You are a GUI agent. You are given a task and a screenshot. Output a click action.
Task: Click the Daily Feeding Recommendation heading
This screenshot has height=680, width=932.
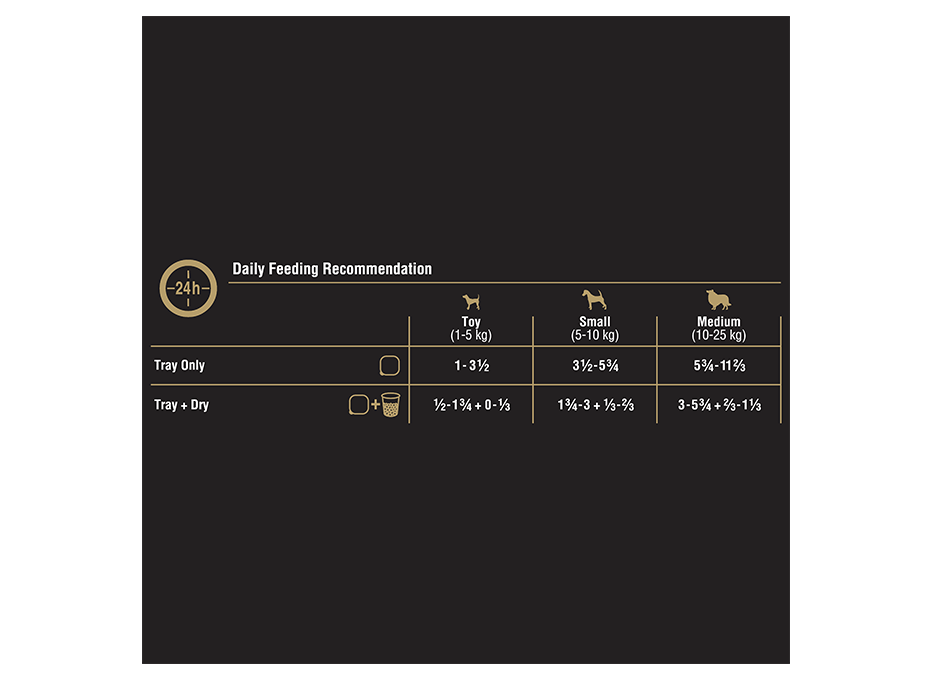332,269
